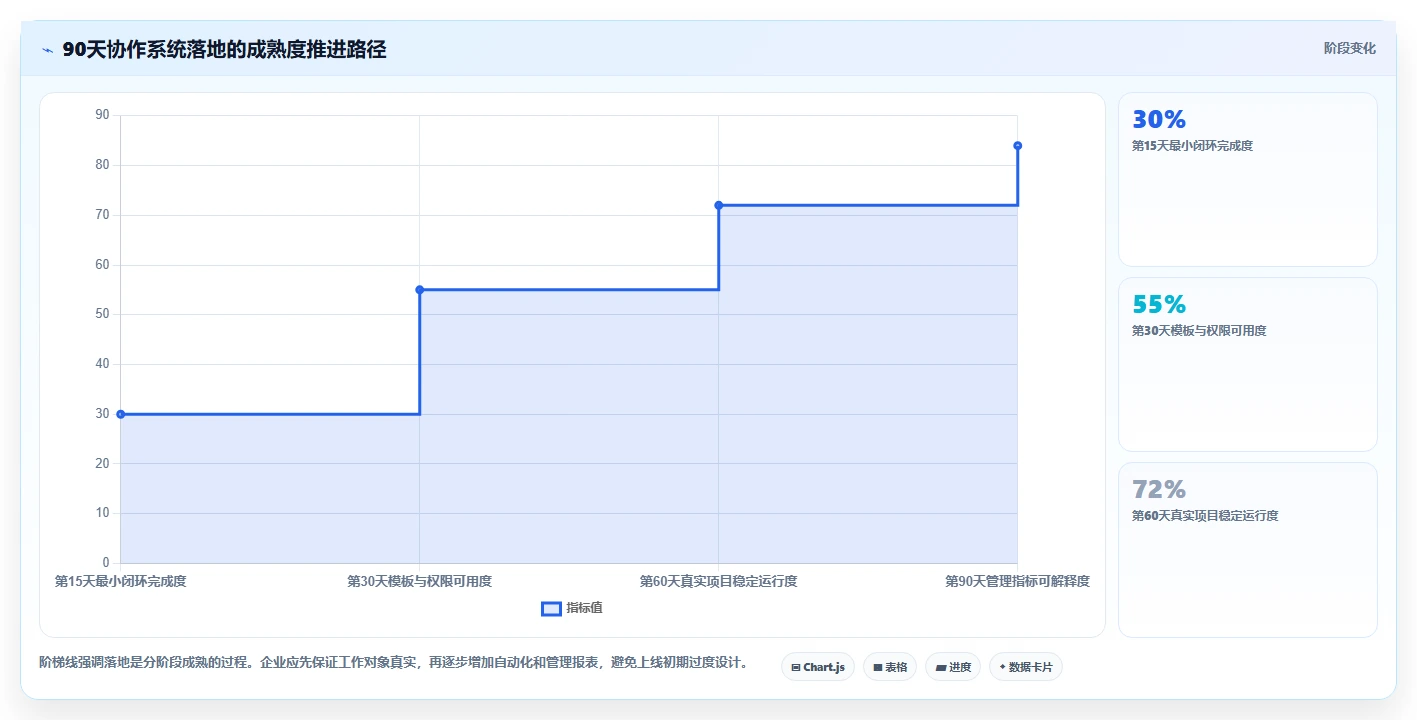
Task: Select the 进度 tag chip
Action: pyautogui.click(x=953, y=667)
